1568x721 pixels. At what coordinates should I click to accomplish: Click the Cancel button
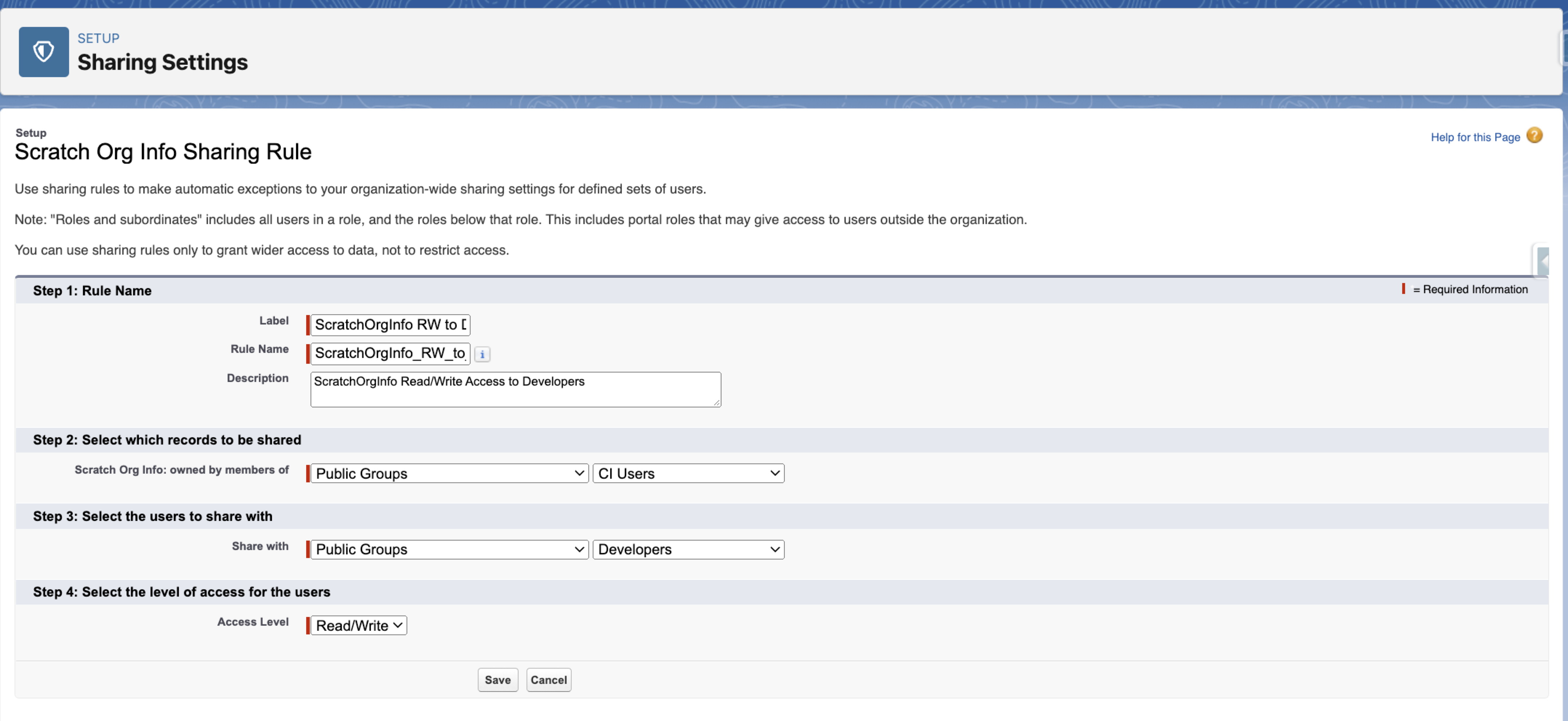(548, 680)
